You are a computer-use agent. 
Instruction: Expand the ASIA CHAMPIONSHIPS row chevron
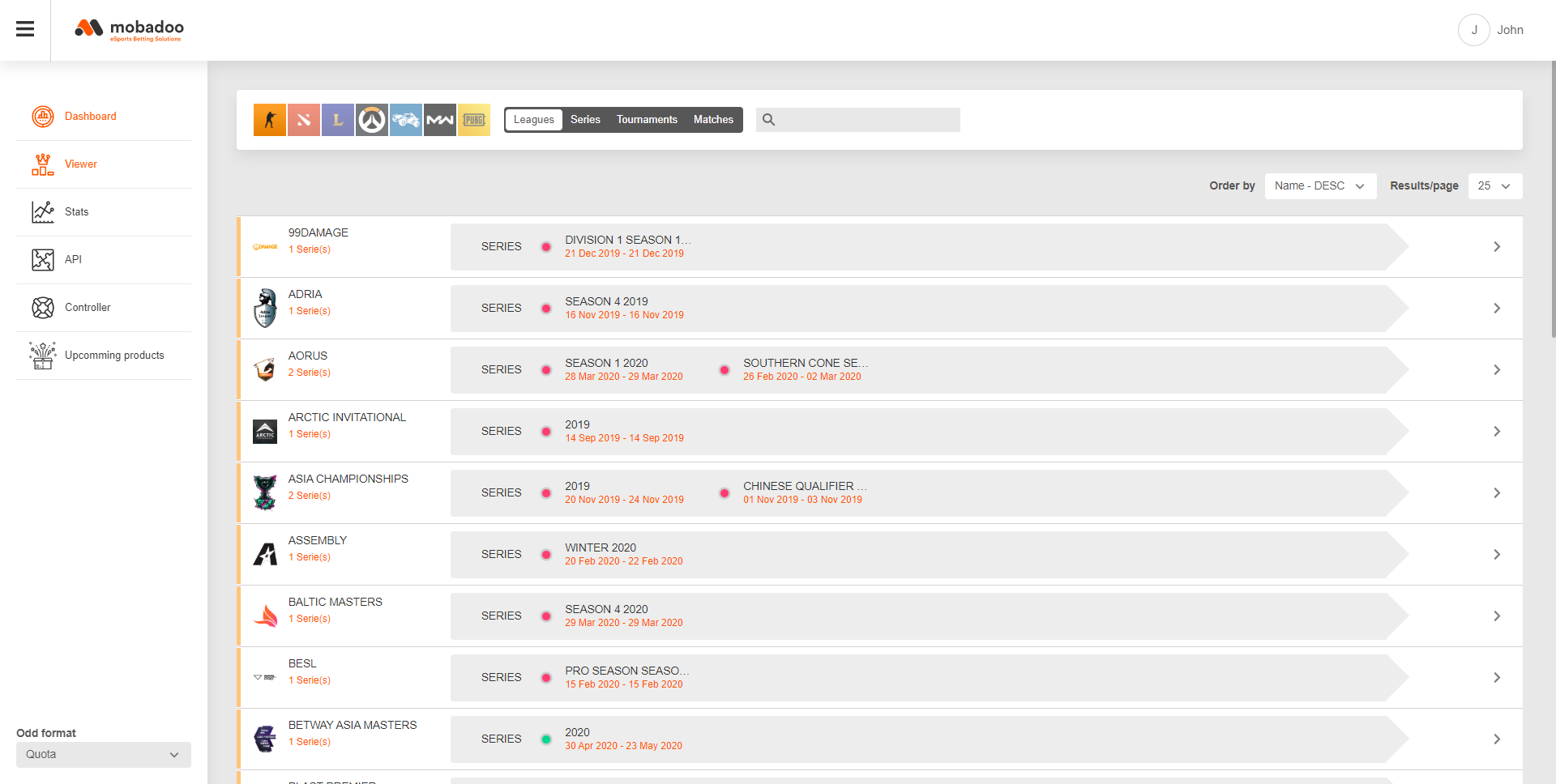(x=1497, y=493)
